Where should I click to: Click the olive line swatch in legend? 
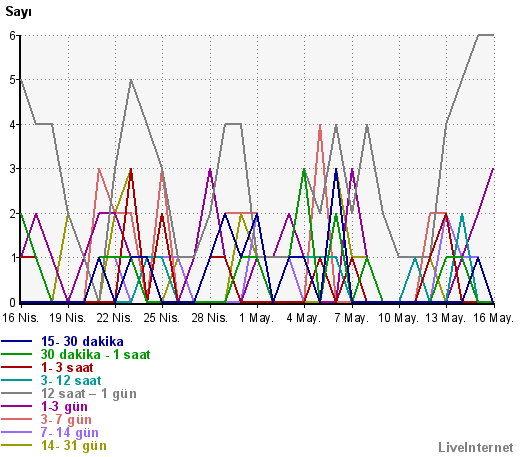point(17,445)
